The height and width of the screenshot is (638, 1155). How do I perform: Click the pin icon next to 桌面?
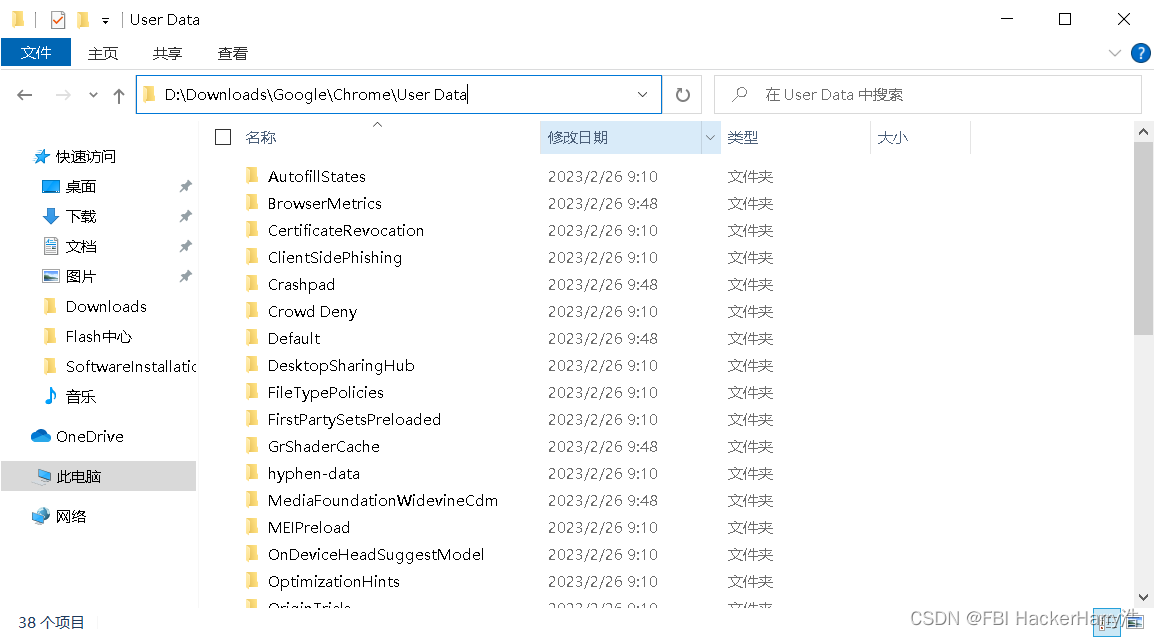coord(186,186)
